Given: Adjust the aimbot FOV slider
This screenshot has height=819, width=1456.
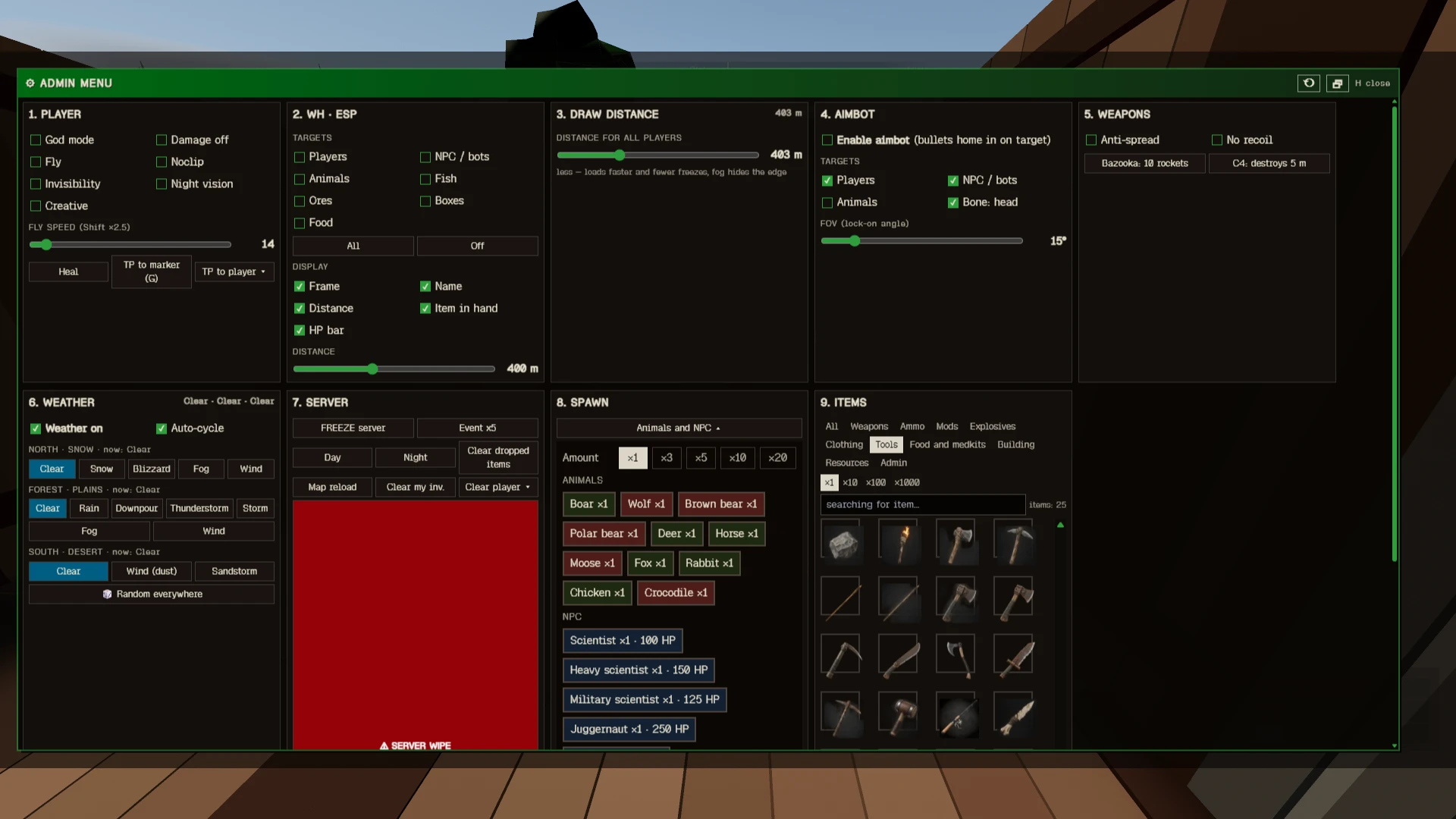Looking at the screenshot, I should [921, 241].
